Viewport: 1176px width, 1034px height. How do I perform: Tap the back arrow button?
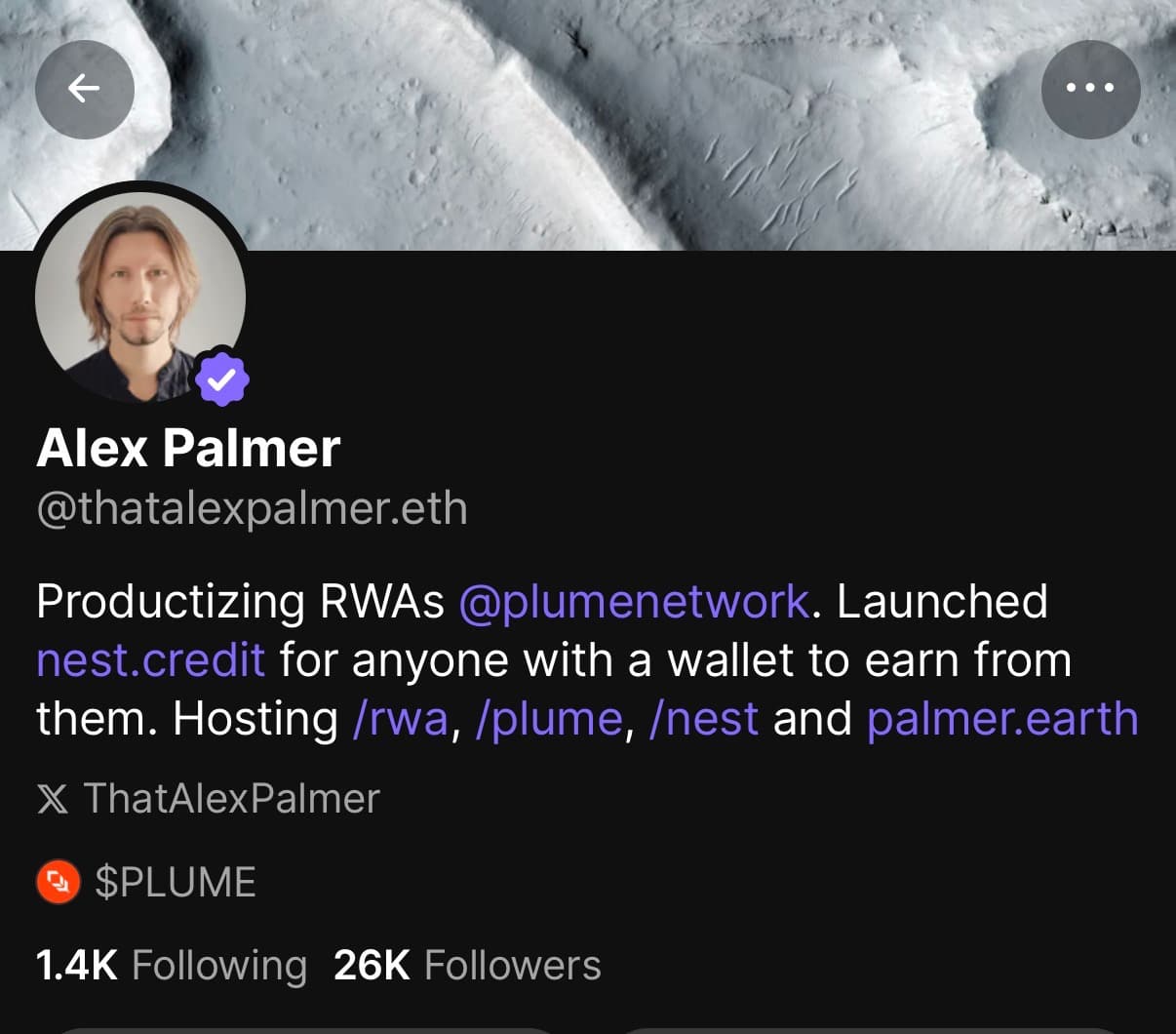(85, 90)
